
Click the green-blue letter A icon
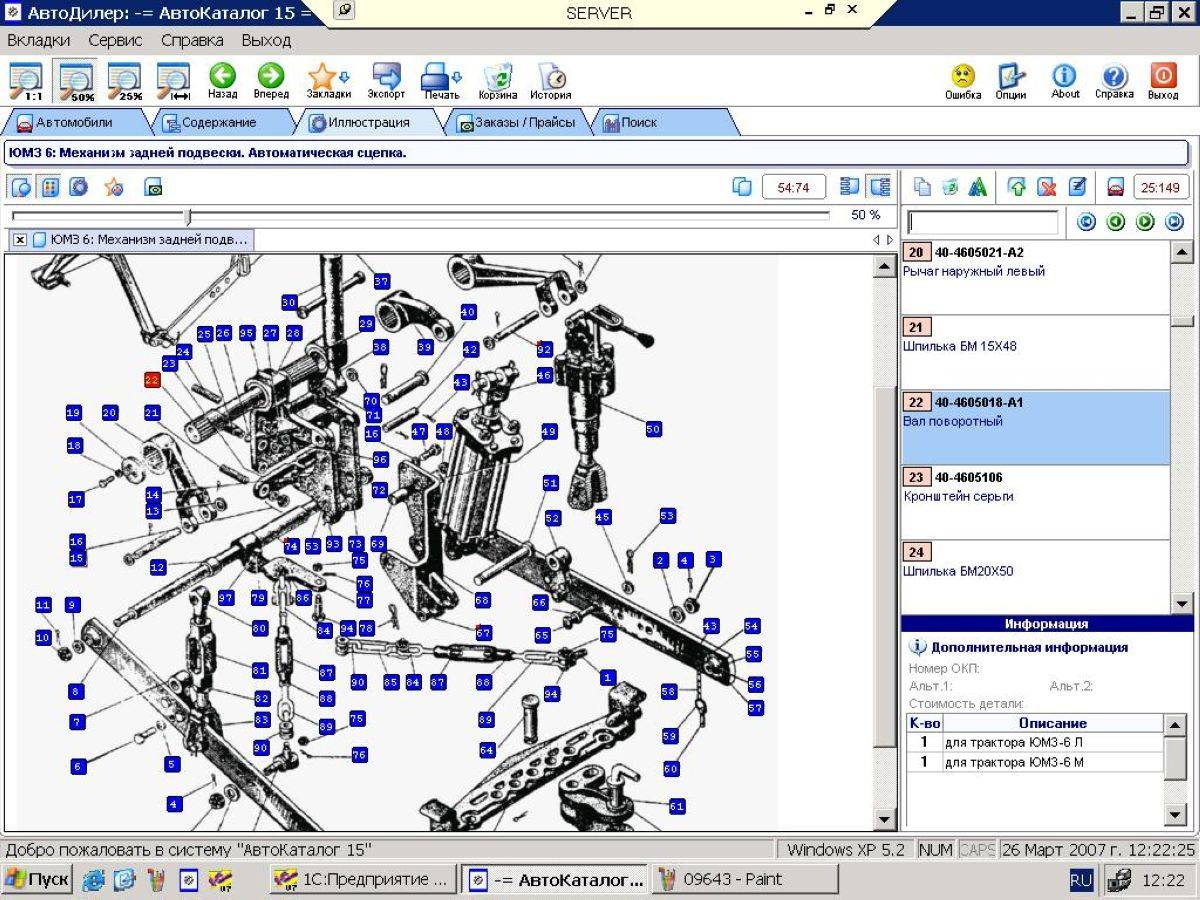(x=979, y=187)
